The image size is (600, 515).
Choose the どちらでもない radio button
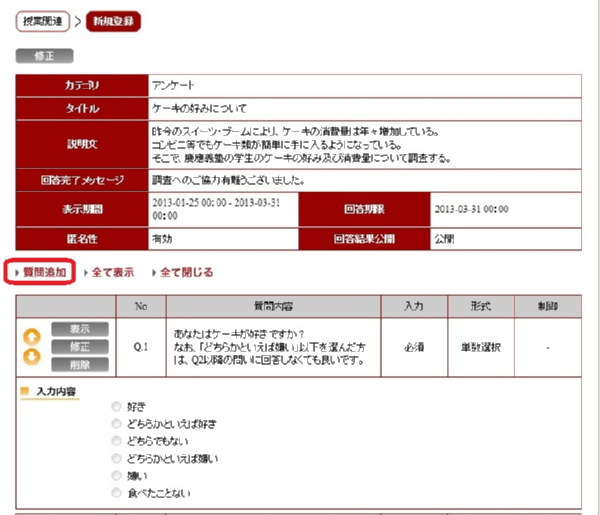tap(117, 441)
